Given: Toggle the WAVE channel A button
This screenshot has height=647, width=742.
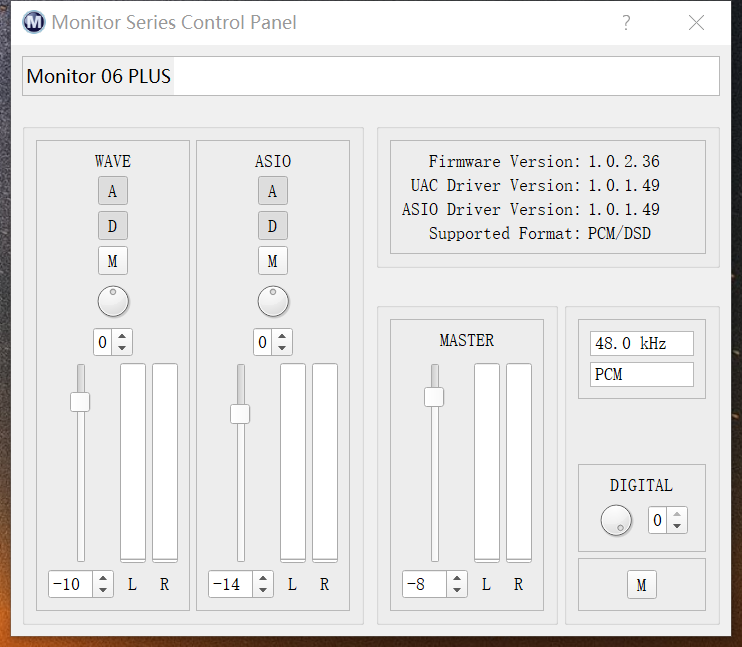Looking at the screenshot, I should (113, 191).
